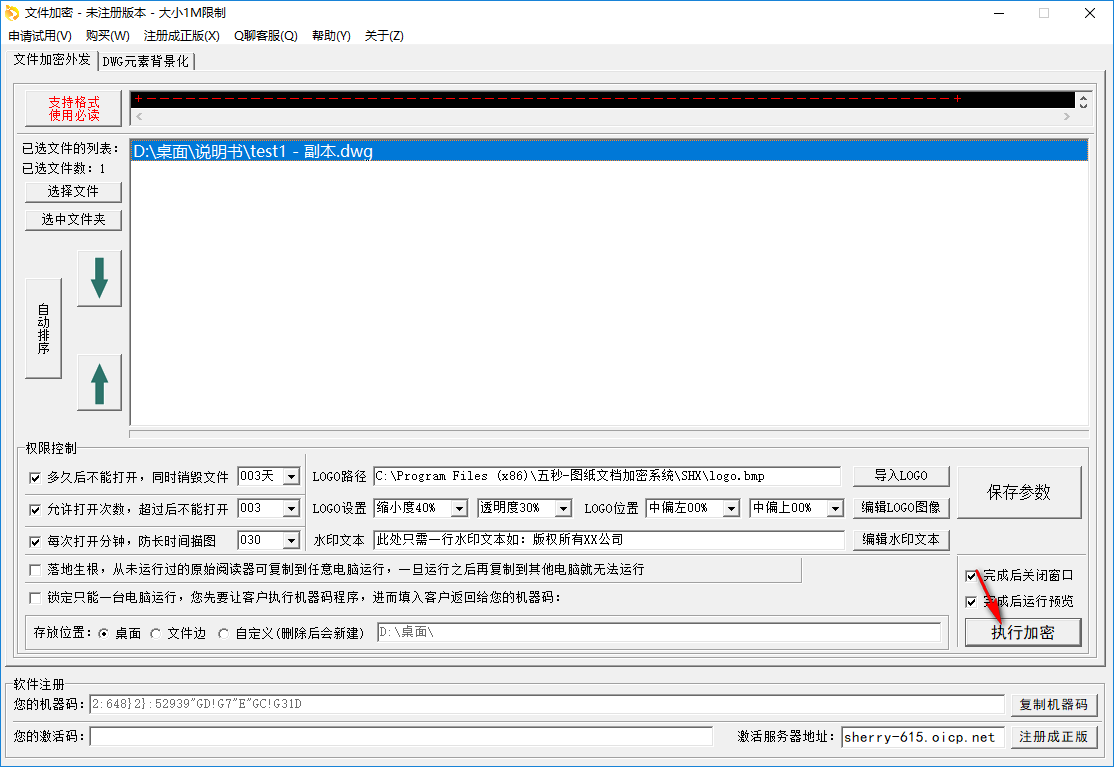Toggle 完成后关闭窗口 checkbox
The width and height of the screenshot is (1114, 767).
click(x=971, y=575)
